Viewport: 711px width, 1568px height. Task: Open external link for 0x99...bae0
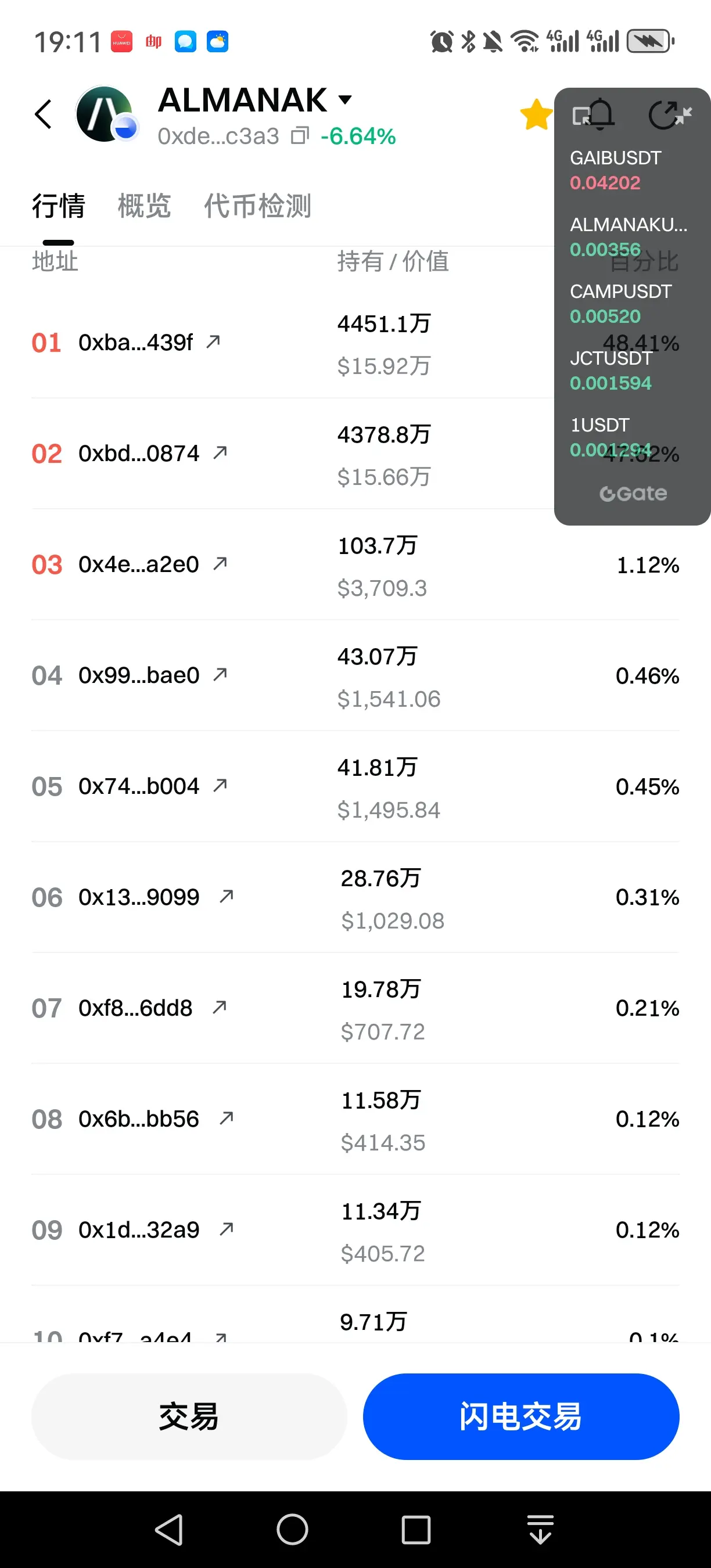(220, 675)
